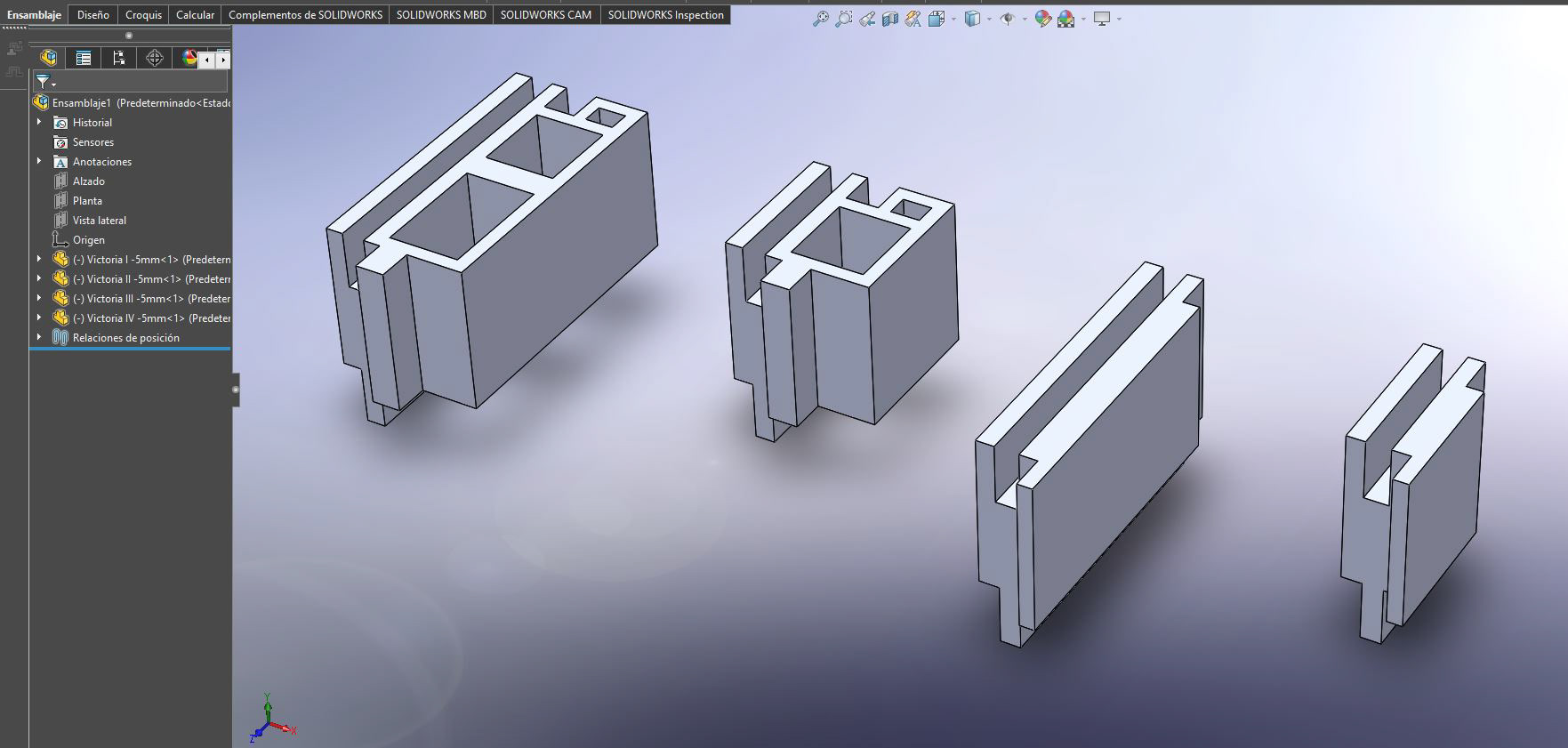The width and height of the screenshot is (1568, 748).
Task: Click the Previous View icon
Action: tap(867, 19)
